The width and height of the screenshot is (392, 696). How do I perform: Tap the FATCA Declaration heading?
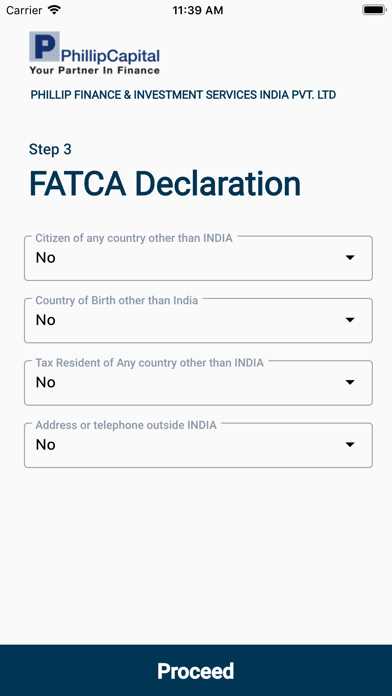pos(165,184)
